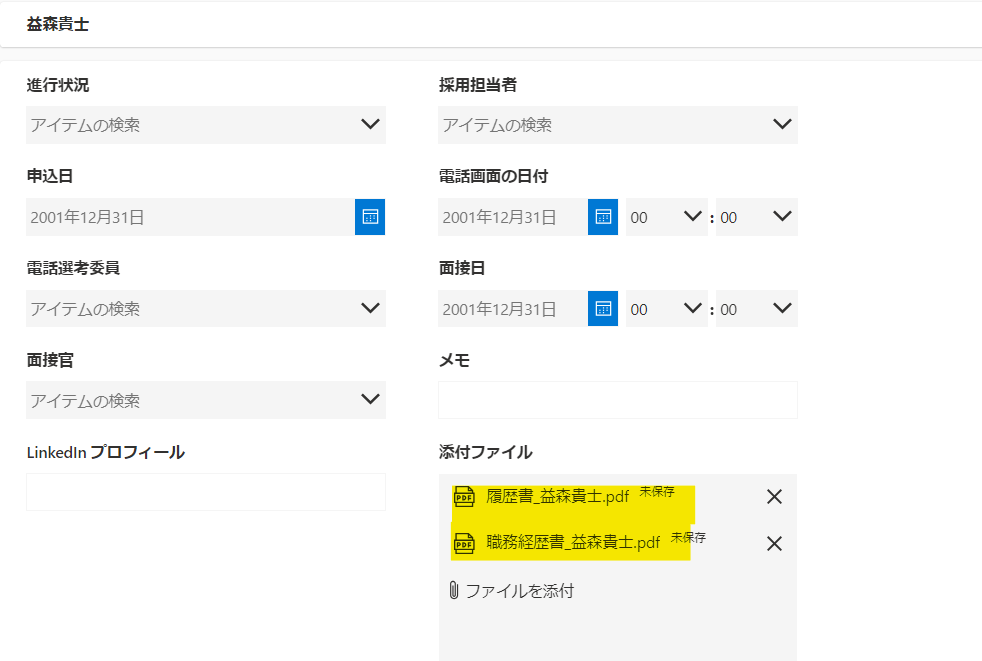The image size is (982, 661).
Task: Click the paperclip attach icon
Action: [x=454, y=590]
